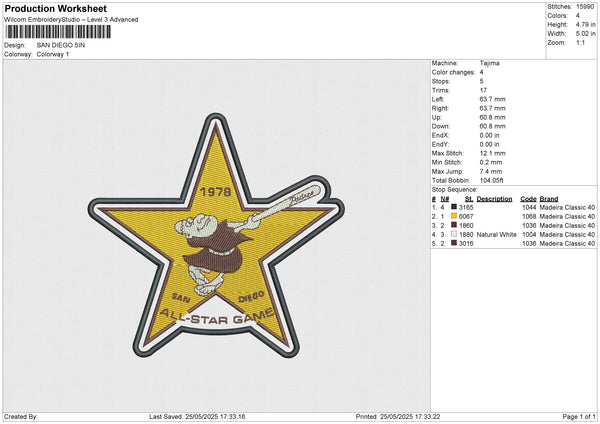The width and height of the screenshot is (600, 424).
Task: Click the 'Code' column header
Action: click(x=528, y=199)
